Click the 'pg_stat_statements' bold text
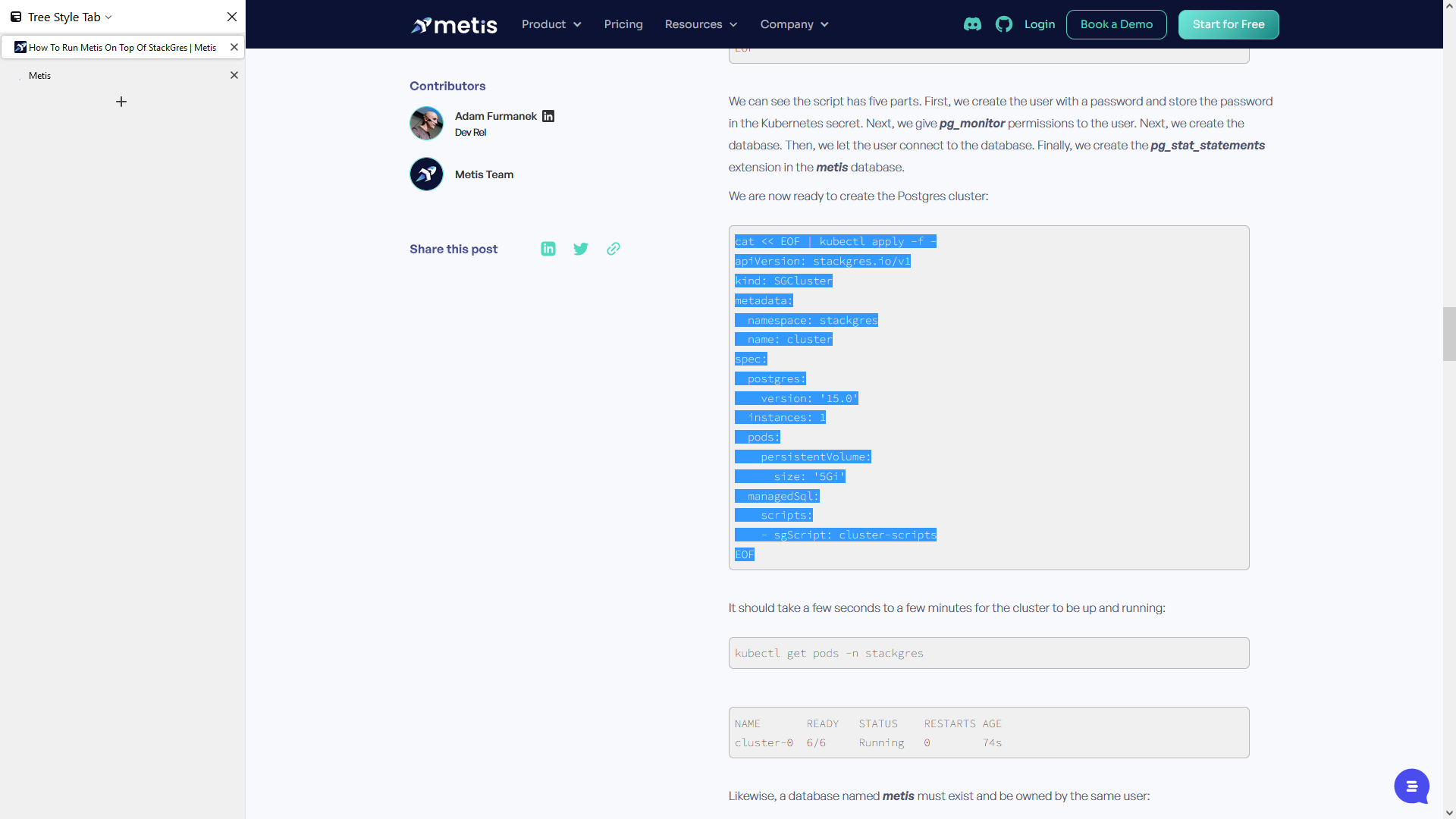 pyautogui.click(x=1207, y=145)
